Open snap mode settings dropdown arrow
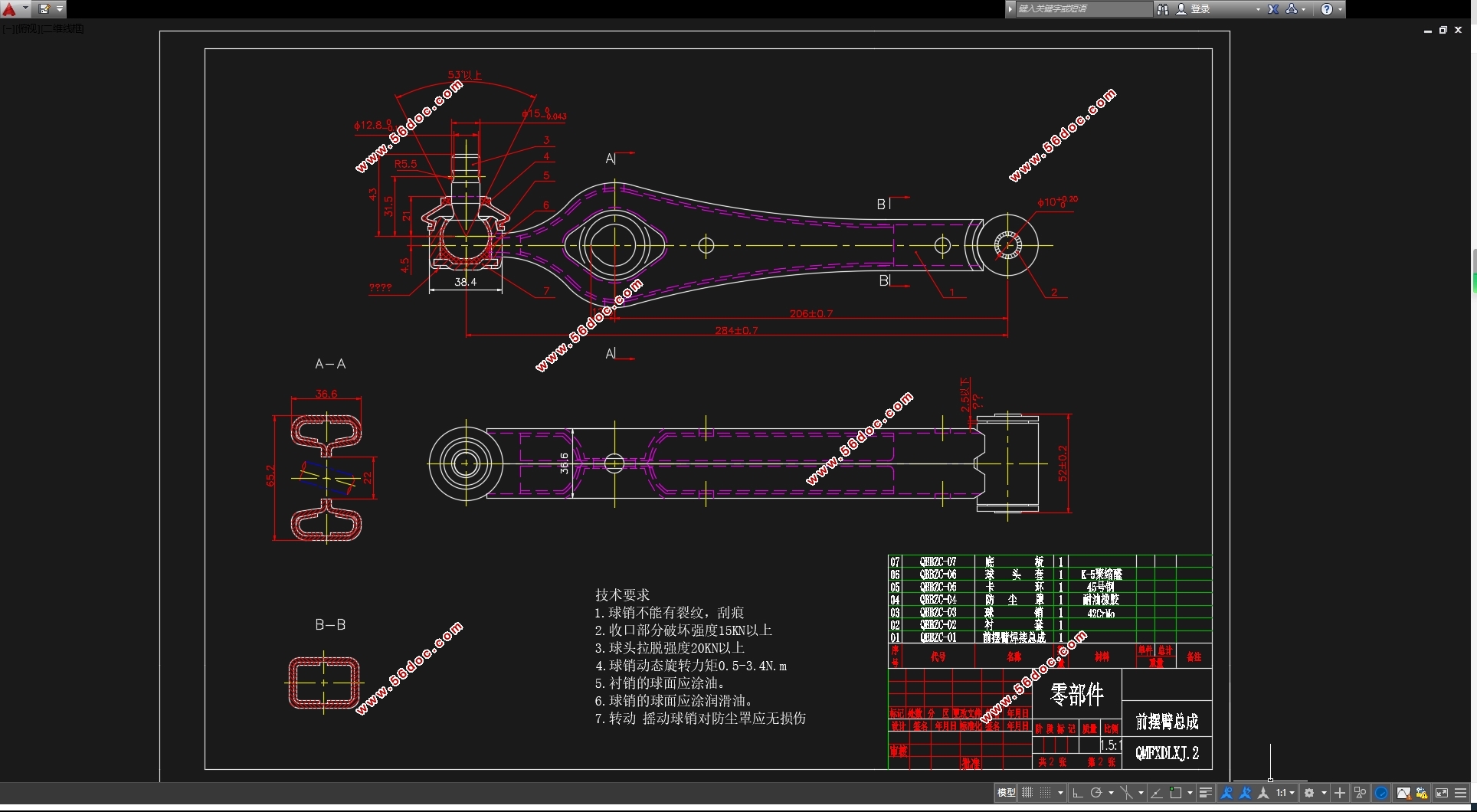 [1060, 793]
